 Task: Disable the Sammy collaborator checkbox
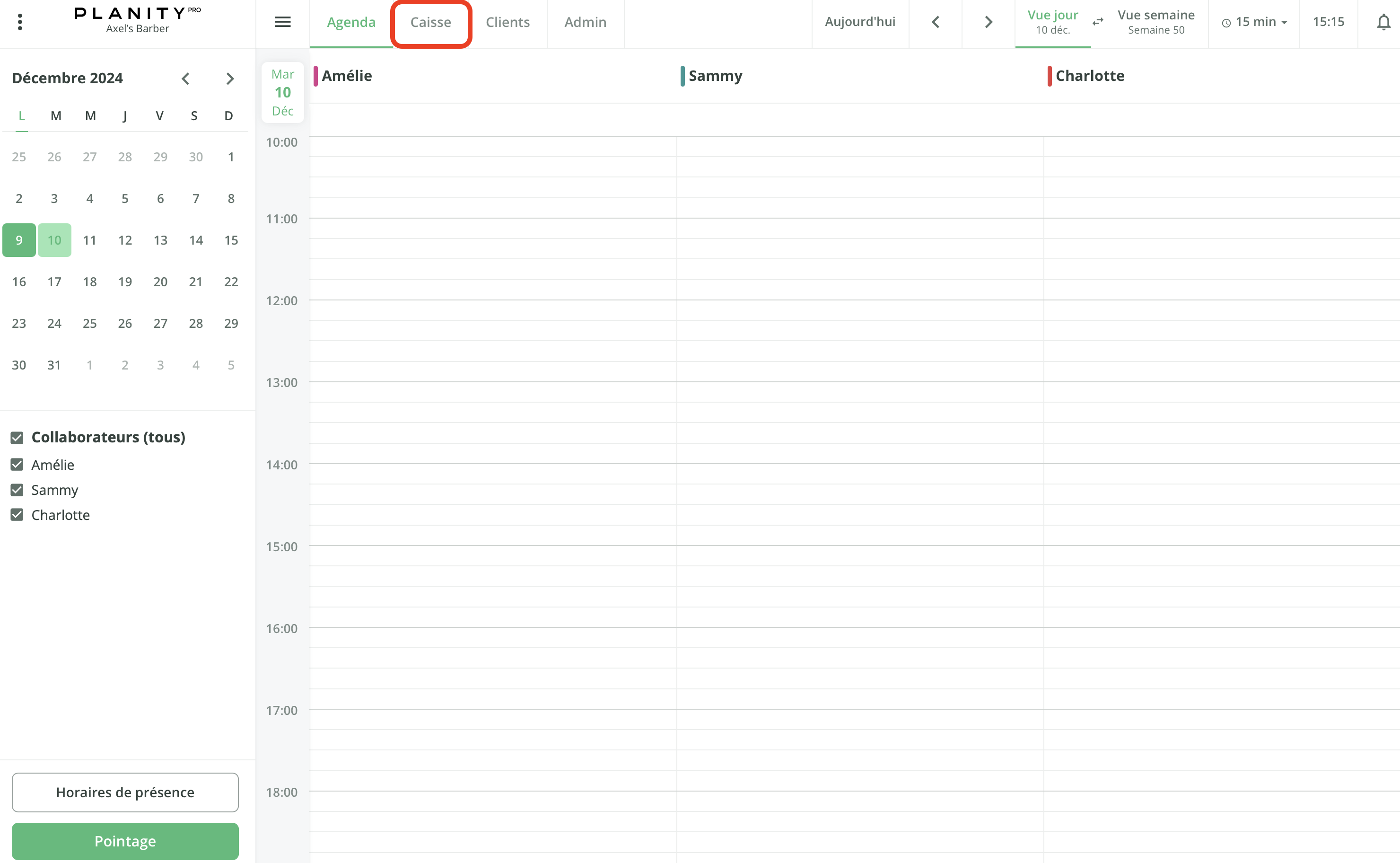click(x=17, y=490)
